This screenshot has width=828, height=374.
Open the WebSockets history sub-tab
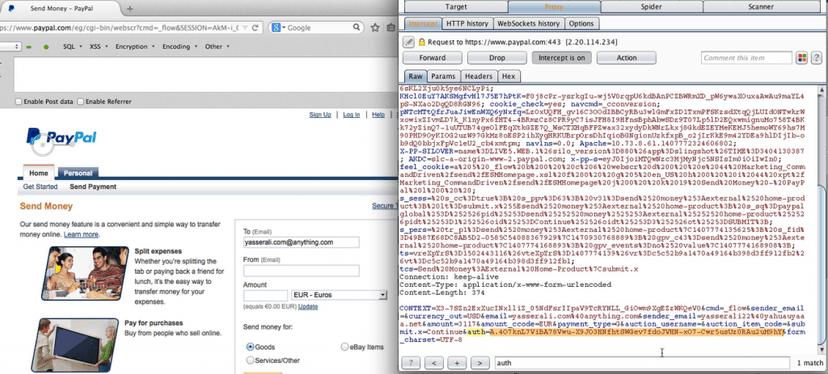529,23
